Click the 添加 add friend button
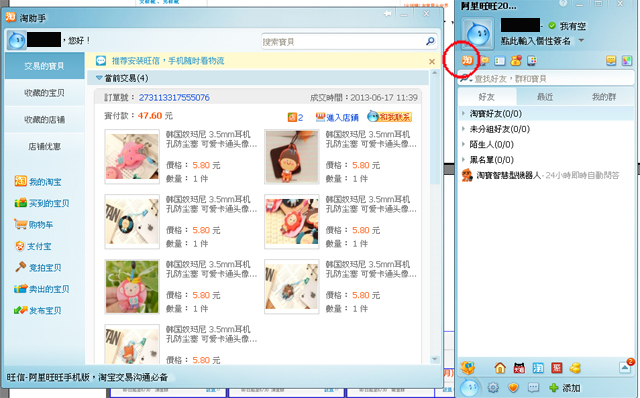 click(565, 388)
